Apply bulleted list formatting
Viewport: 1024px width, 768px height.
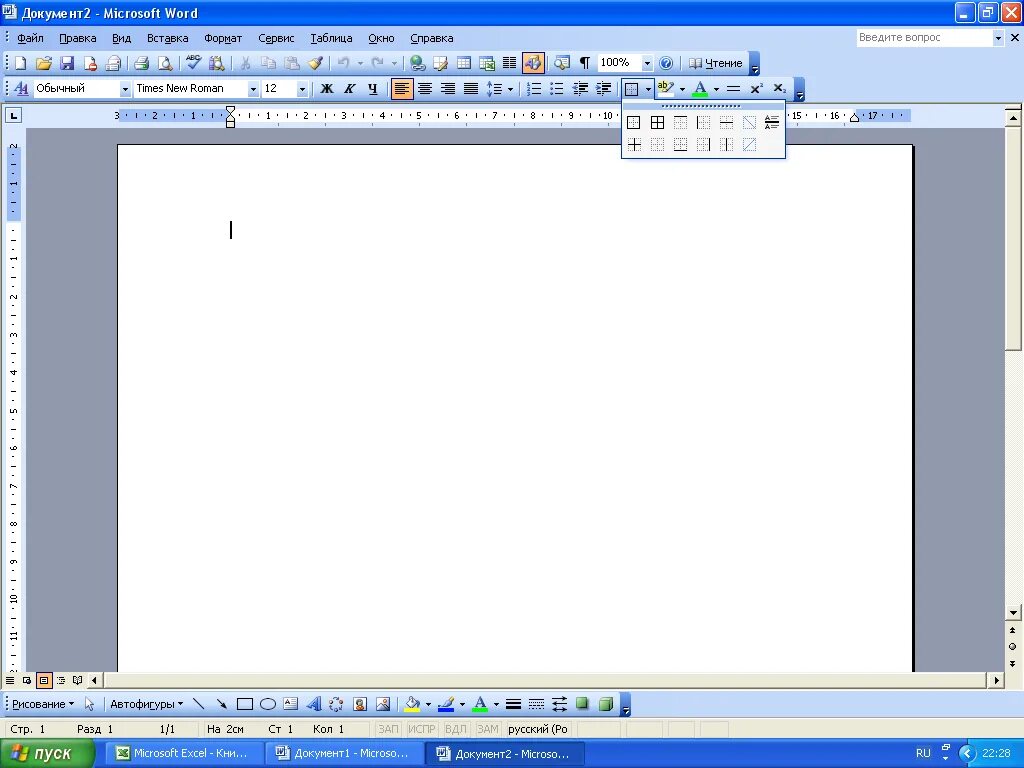point(556,88)
